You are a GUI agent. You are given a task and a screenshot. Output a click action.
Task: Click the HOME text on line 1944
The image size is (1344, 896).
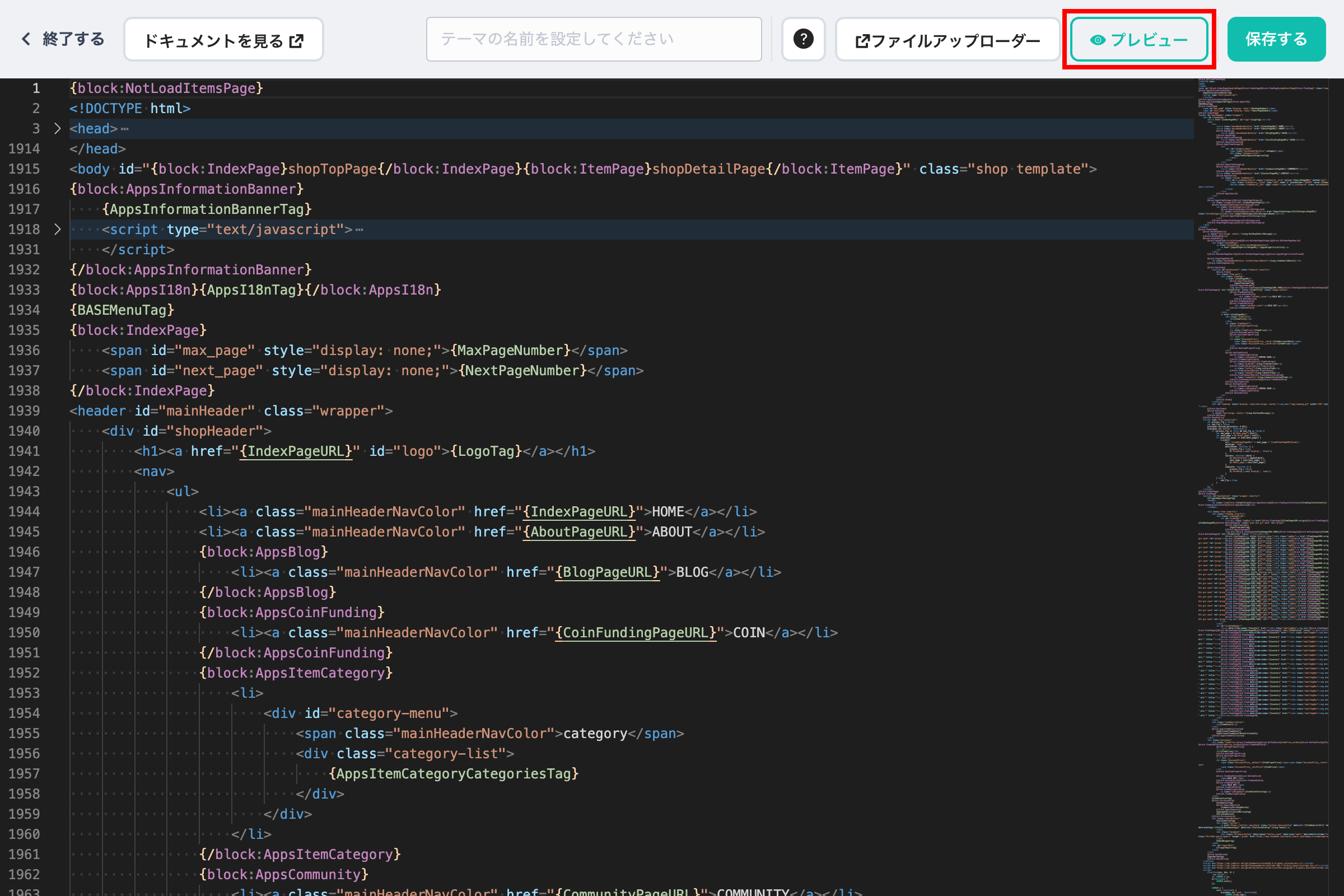(668, 512)
